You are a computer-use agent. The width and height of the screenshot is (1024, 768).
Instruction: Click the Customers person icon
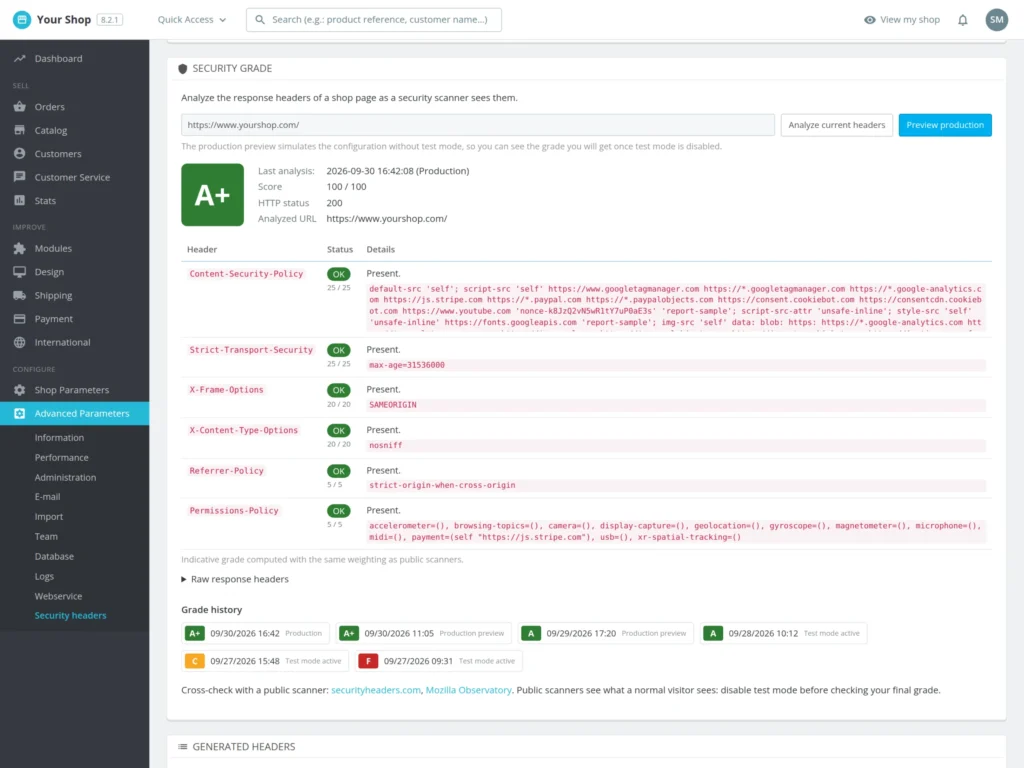click(x=20, y=153)
